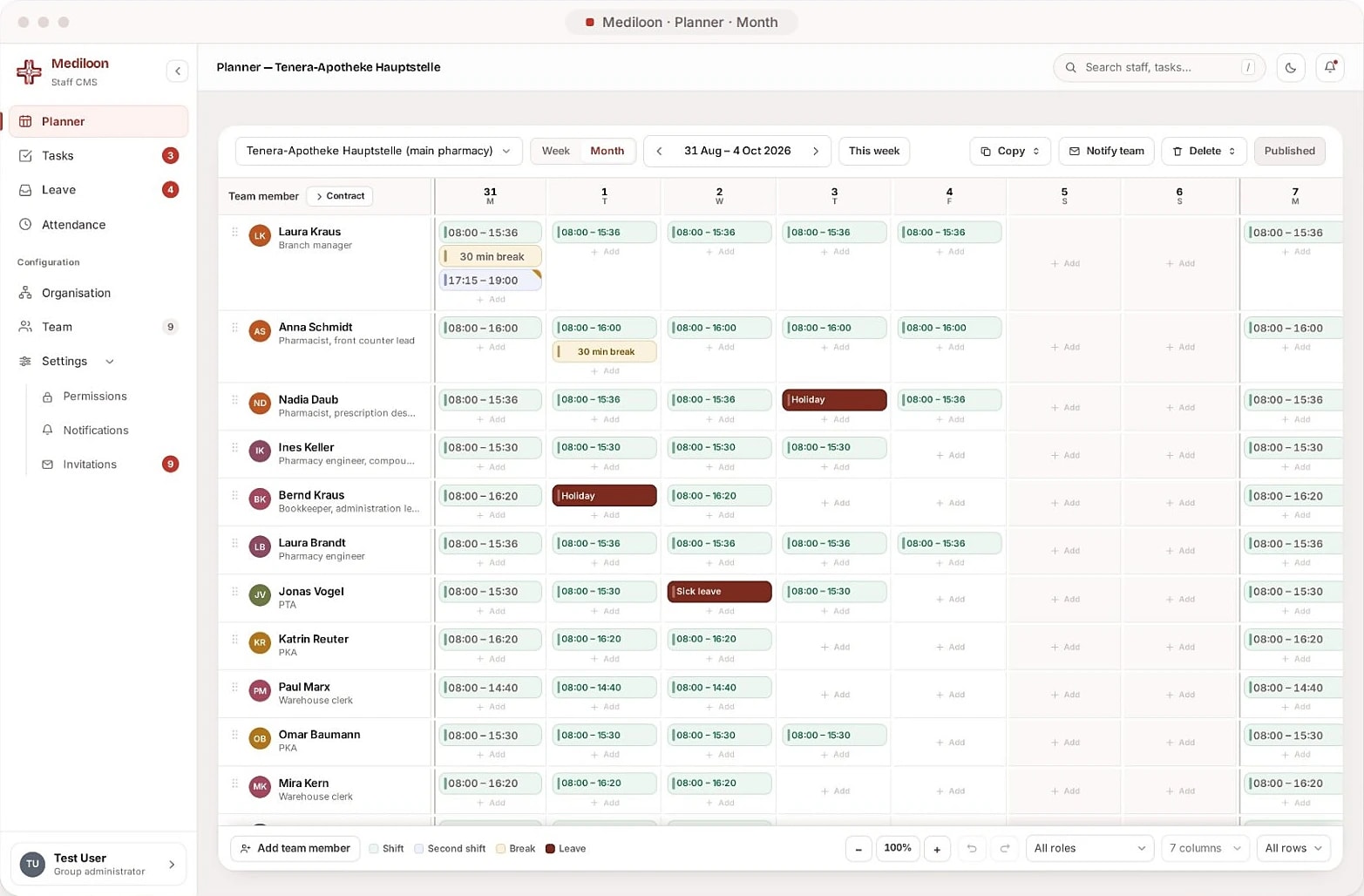Undo the last planner change
Viewport: 1364px width, 896px height.
tap(972, 848)
